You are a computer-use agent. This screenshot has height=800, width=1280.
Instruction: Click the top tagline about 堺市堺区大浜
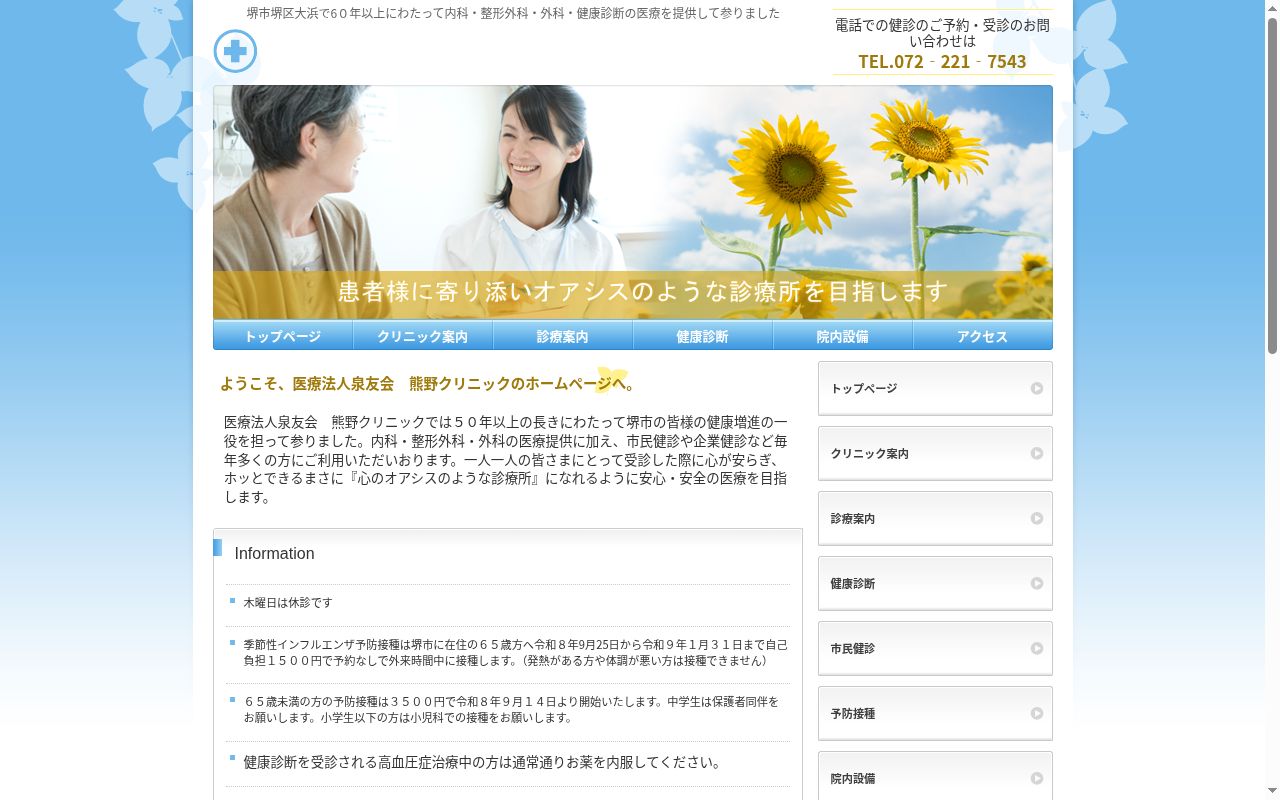pyautogui.click(x=513, y=13)
